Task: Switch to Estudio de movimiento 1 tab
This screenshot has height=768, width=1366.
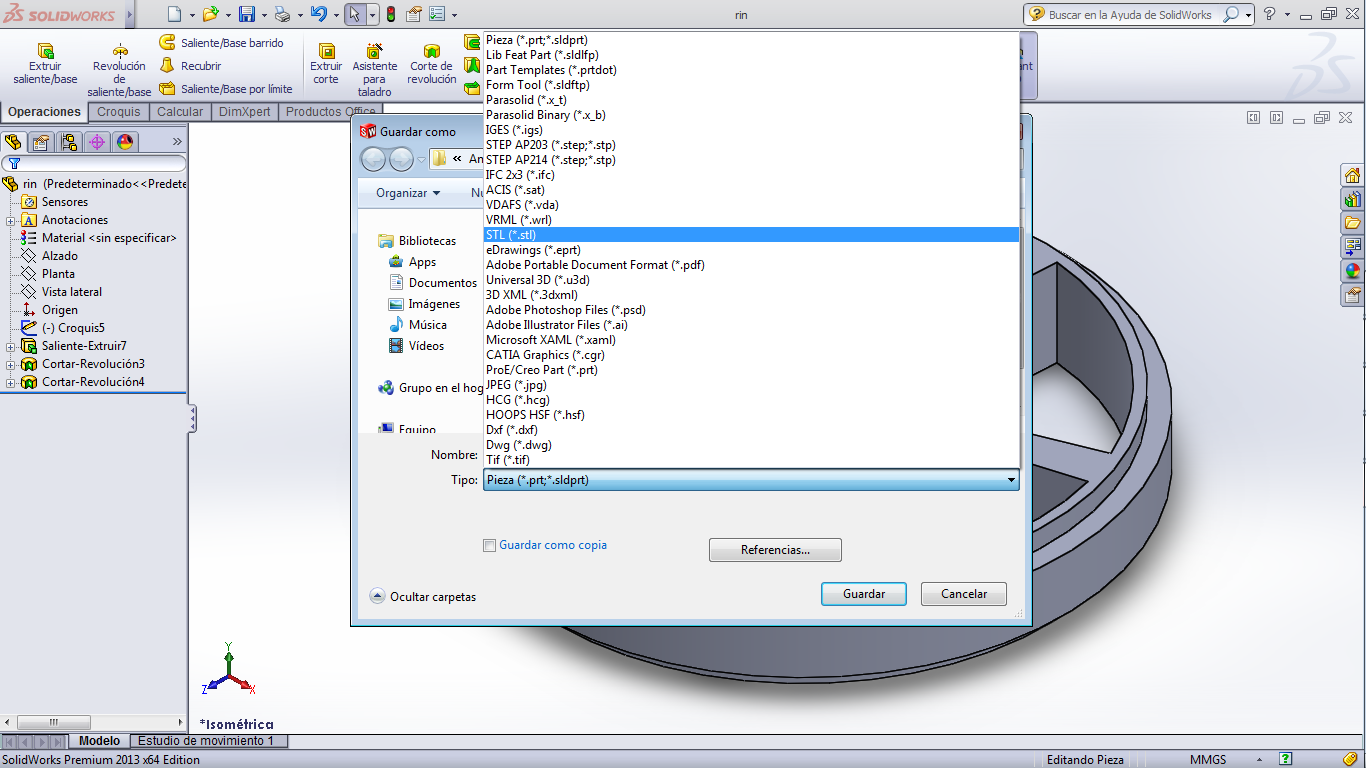Action: tap(205, 741)
